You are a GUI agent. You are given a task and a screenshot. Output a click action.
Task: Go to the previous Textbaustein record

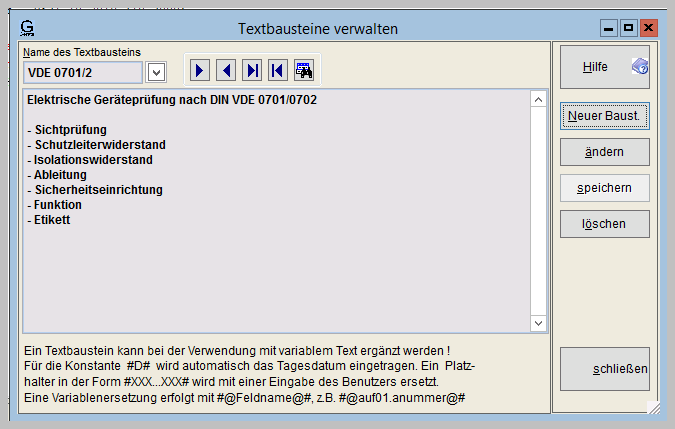click(x=226, y=70)
